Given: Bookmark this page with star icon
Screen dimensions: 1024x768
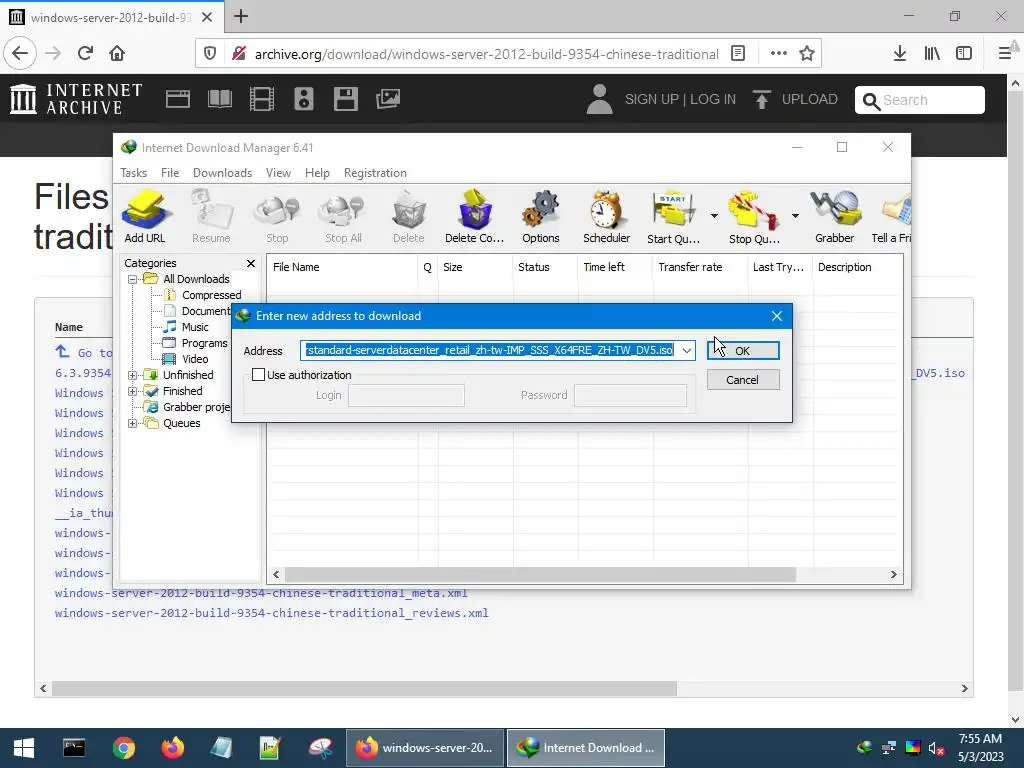Looking at the screenshot, I should tap(807, 53).
